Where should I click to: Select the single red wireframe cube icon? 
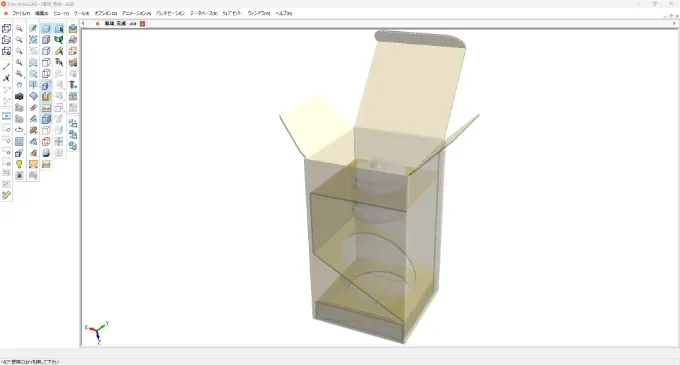point(46,130)
